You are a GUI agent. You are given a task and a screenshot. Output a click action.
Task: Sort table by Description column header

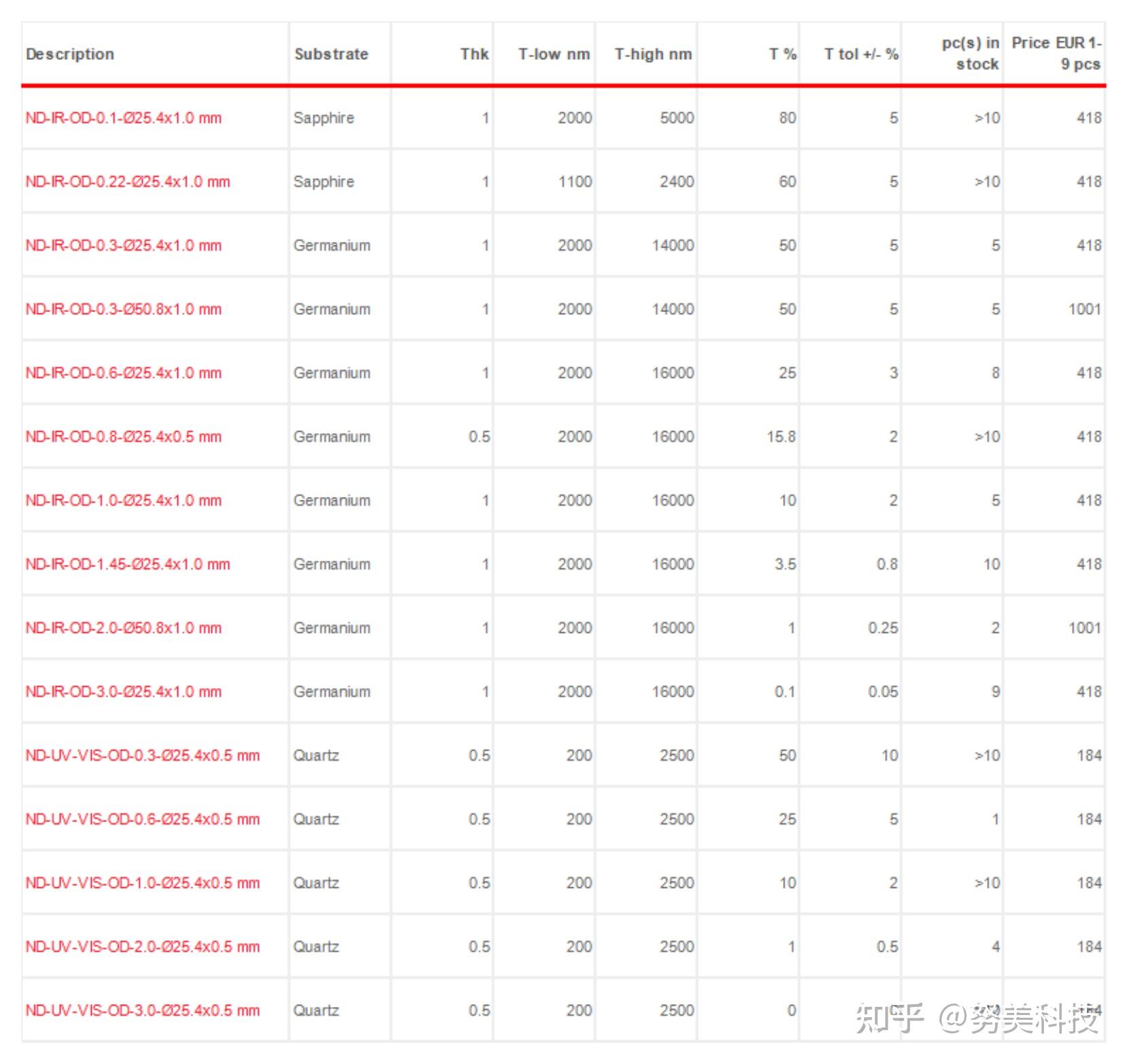click(70, 54)
